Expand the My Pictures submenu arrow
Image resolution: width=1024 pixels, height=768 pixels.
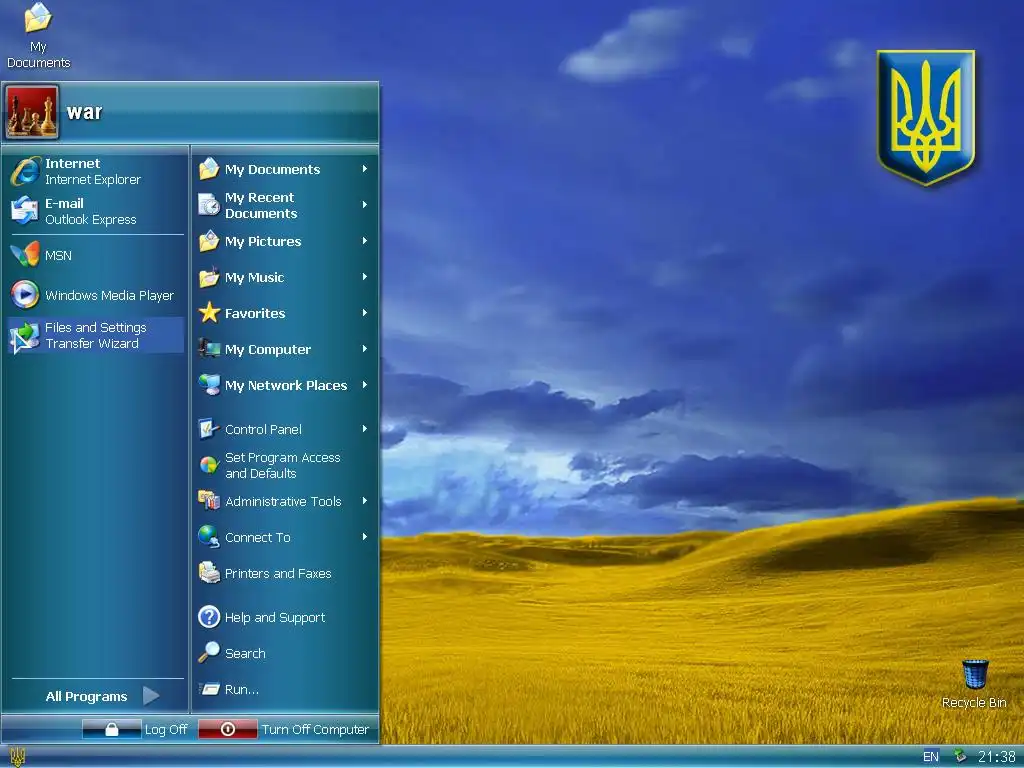coord(365,241)
